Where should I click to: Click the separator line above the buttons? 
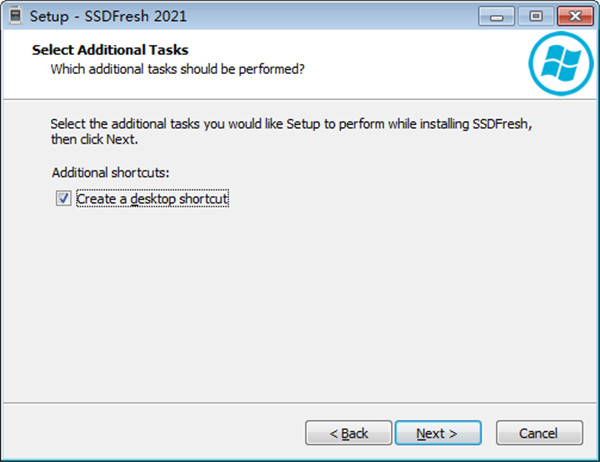coord(300,401)
